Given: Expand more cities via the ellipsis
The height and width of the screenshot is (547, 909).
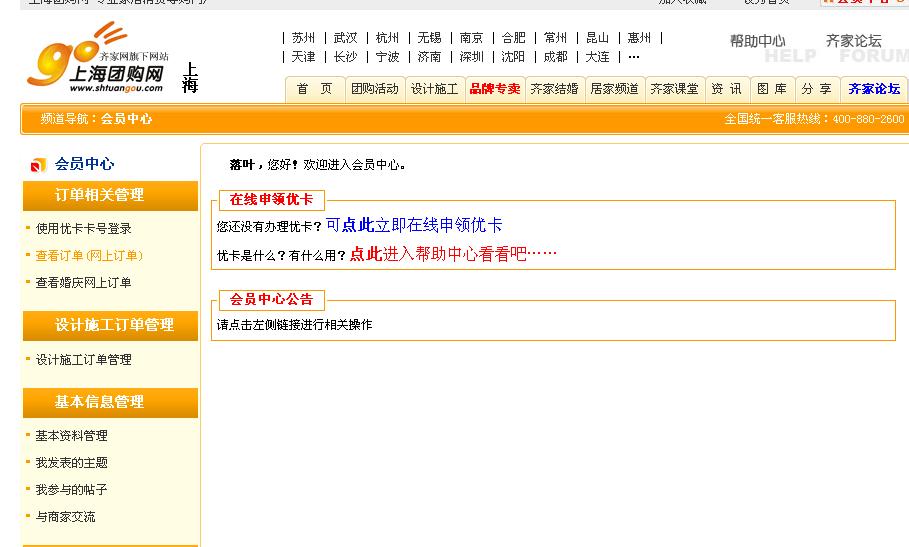Looking at the screenshot, I should coord(634,57).
